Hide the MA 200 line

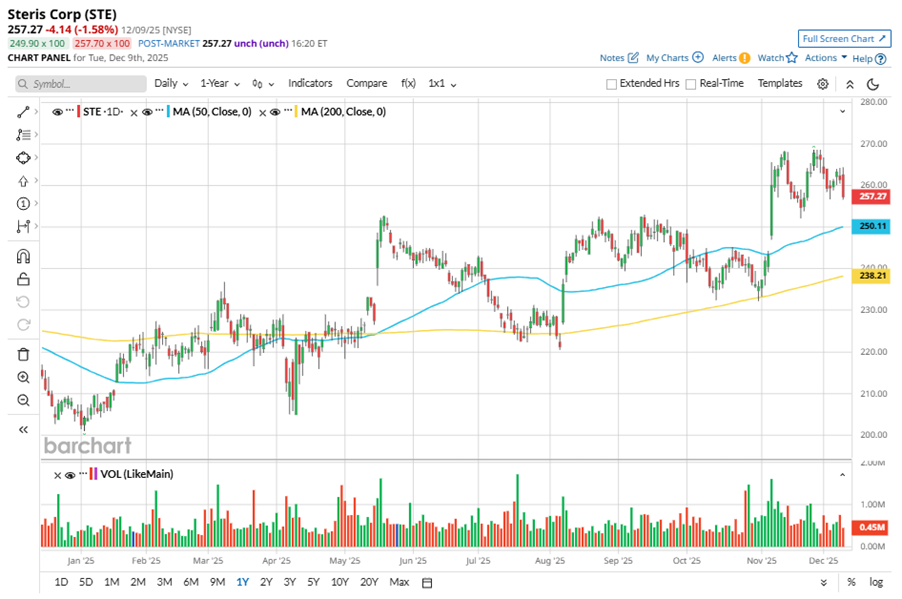275,112
